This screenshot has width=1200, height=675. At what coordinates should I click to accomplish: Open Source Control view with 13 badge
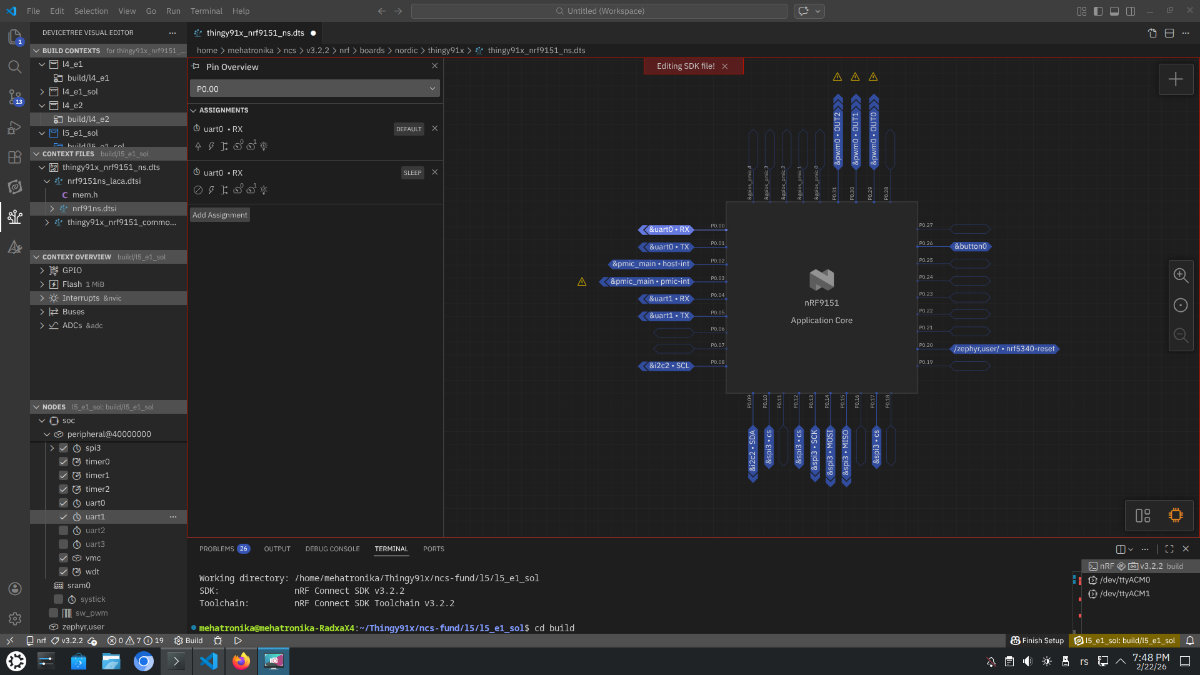[x=15, y=97]
